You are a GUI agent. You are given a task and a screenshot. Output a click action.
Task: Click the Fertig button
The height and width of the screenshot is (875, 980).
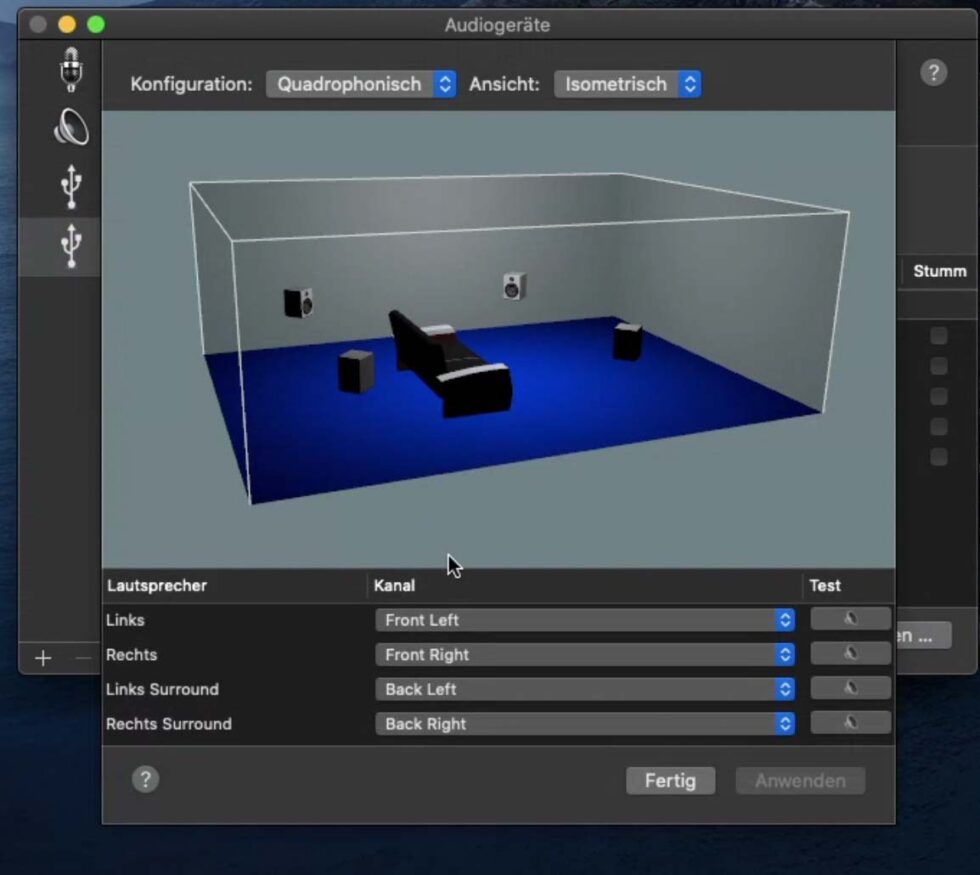tap(670, 781)
